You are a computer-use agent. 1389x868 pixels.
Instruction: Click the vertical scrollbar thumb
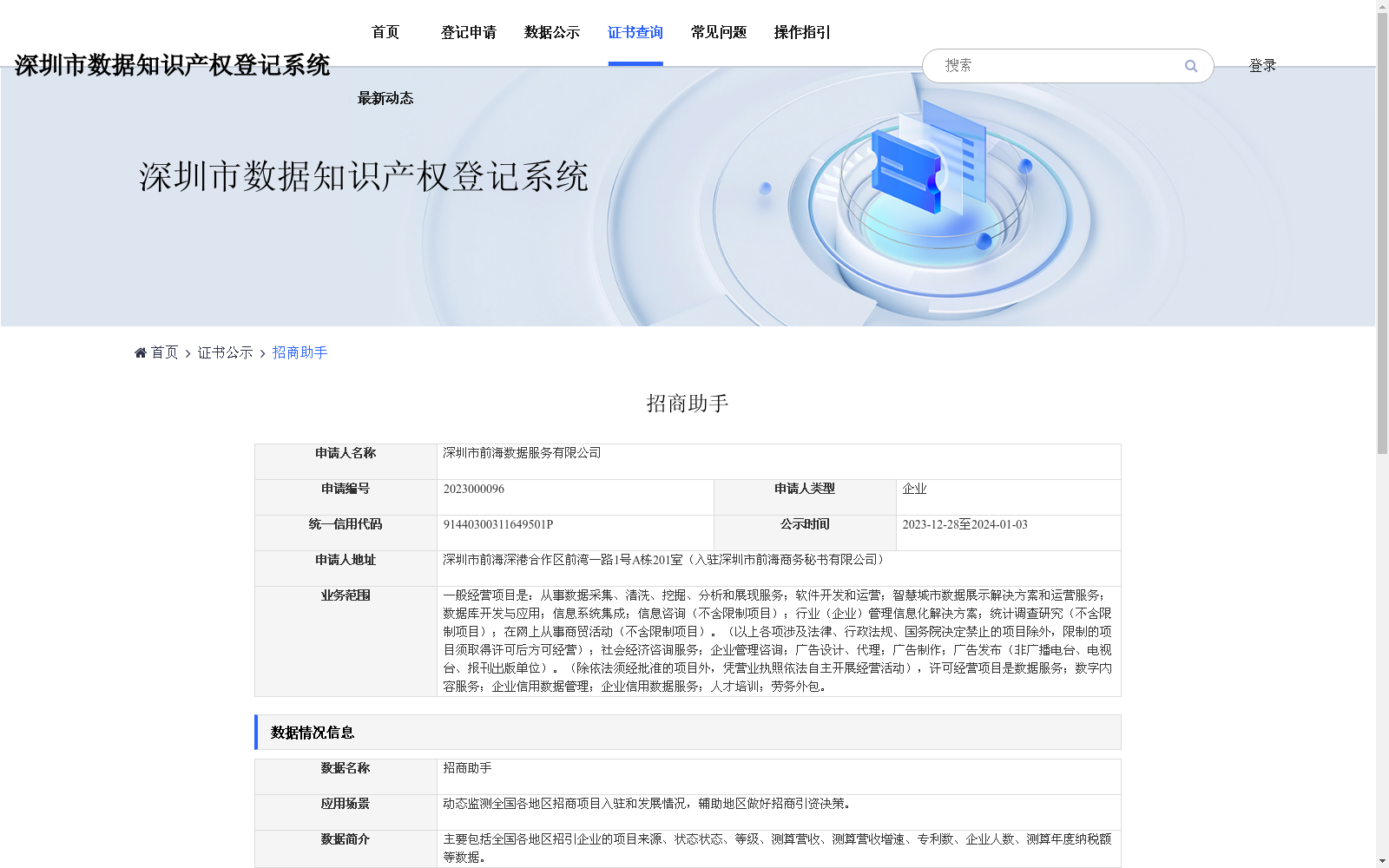(1382, 233)
